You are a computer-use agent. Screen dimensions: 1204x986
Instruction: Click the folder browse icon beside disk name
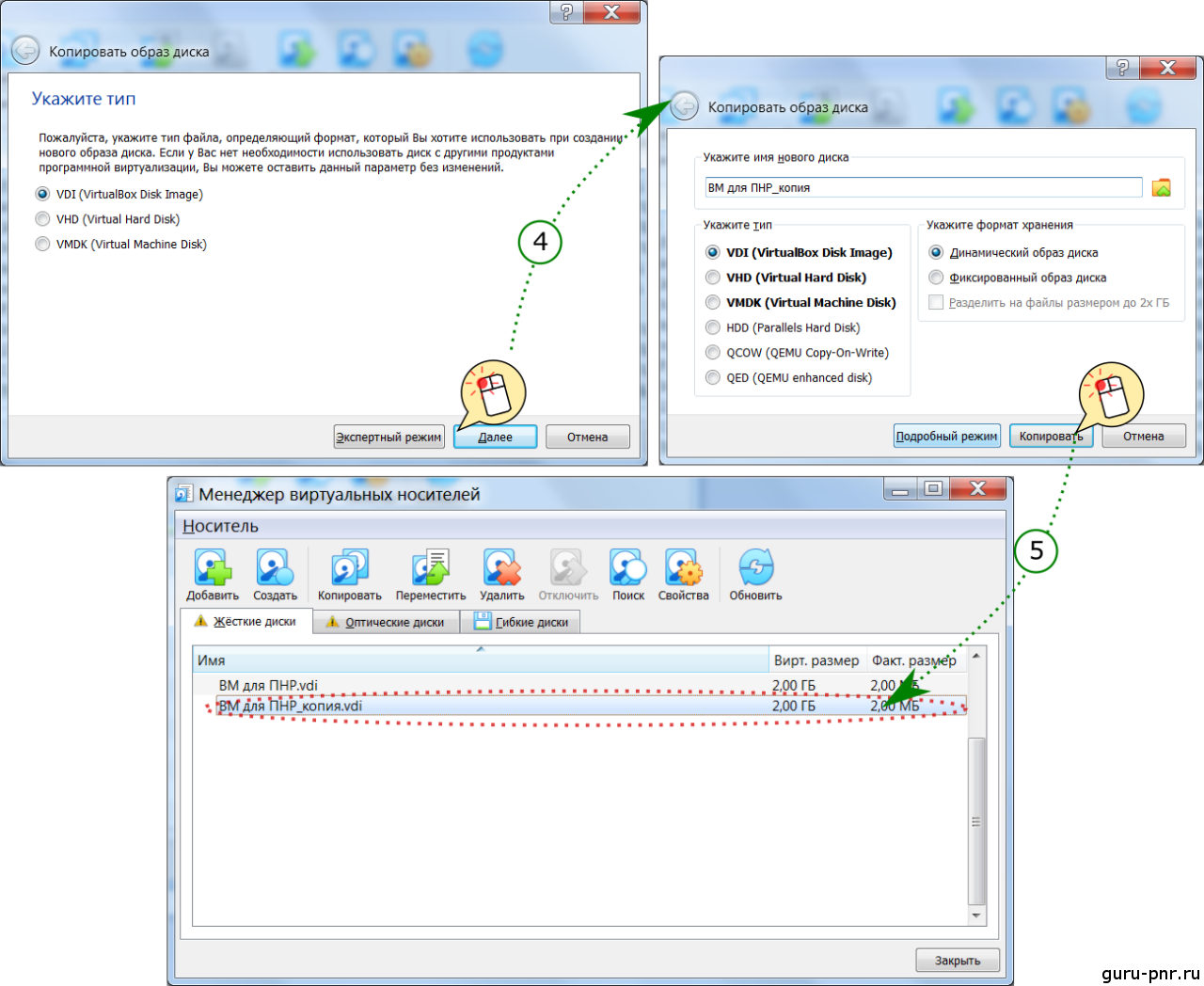1162,188
